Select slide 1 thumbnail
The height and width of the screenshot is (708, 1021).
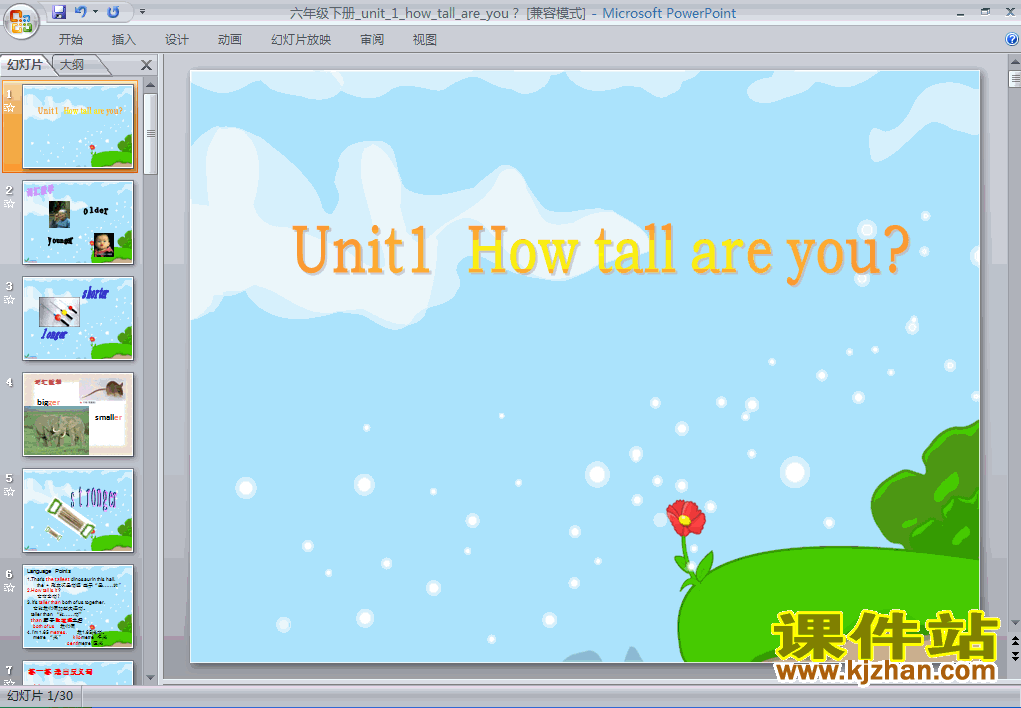pyautogui.click(x=77, y=126)
